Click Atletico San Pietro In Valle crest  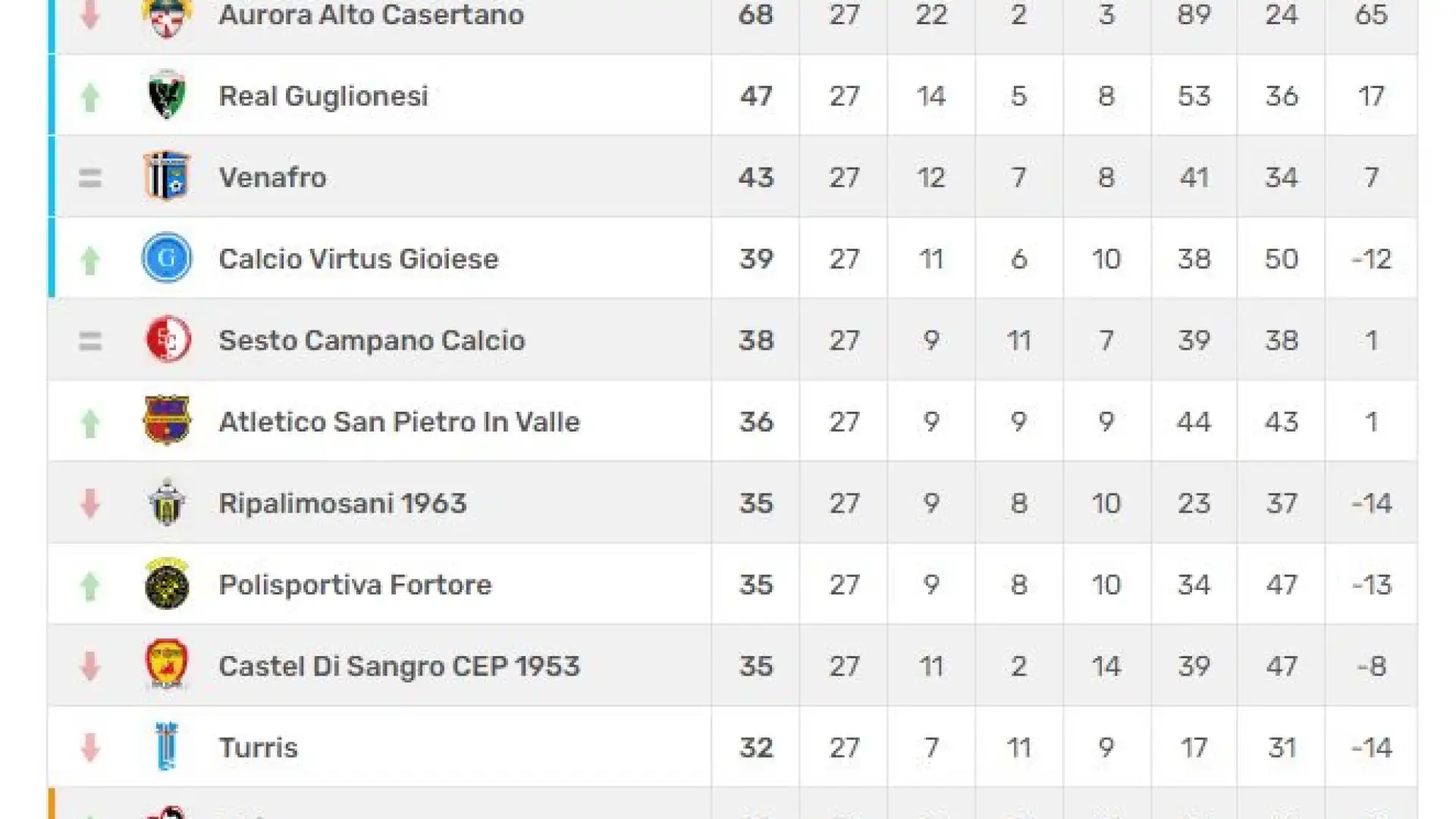(x=167, y=421)
